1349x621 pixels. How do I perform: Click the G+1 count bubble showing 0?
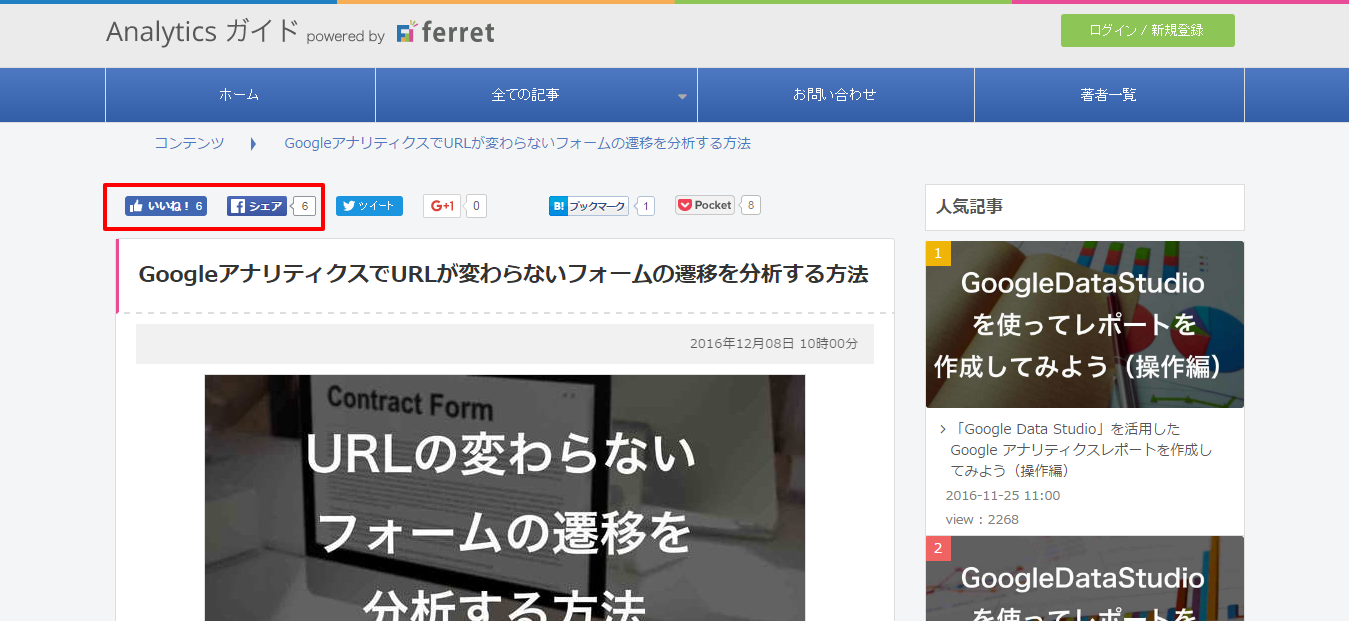point(477,206)
